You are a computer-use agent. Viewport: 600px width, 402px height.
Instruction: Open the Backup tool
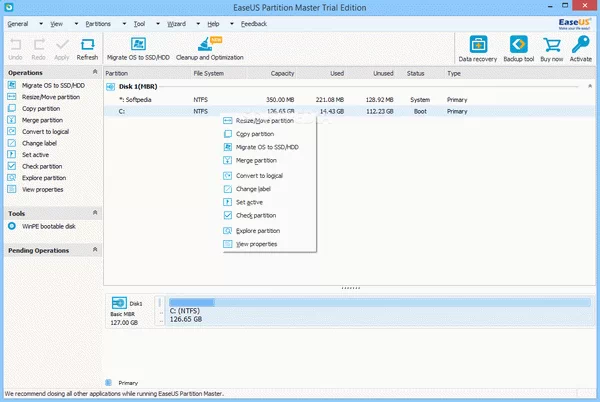[x=518, y=49]
